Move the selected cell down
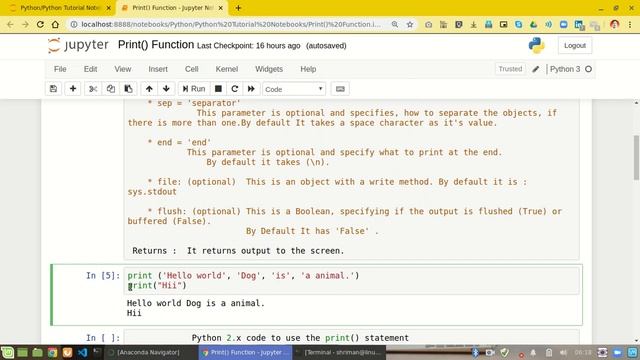This screenshot has height=360, width=640. click(x=166, y=89)
